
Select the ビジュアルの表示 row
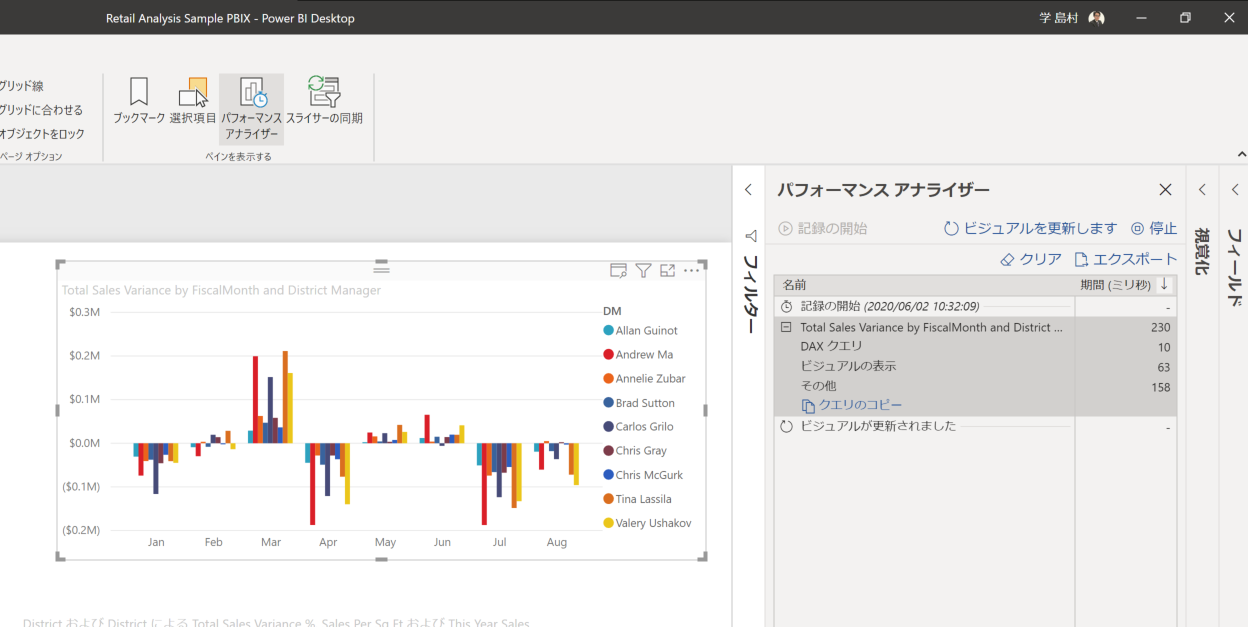(x=975, y=367)
